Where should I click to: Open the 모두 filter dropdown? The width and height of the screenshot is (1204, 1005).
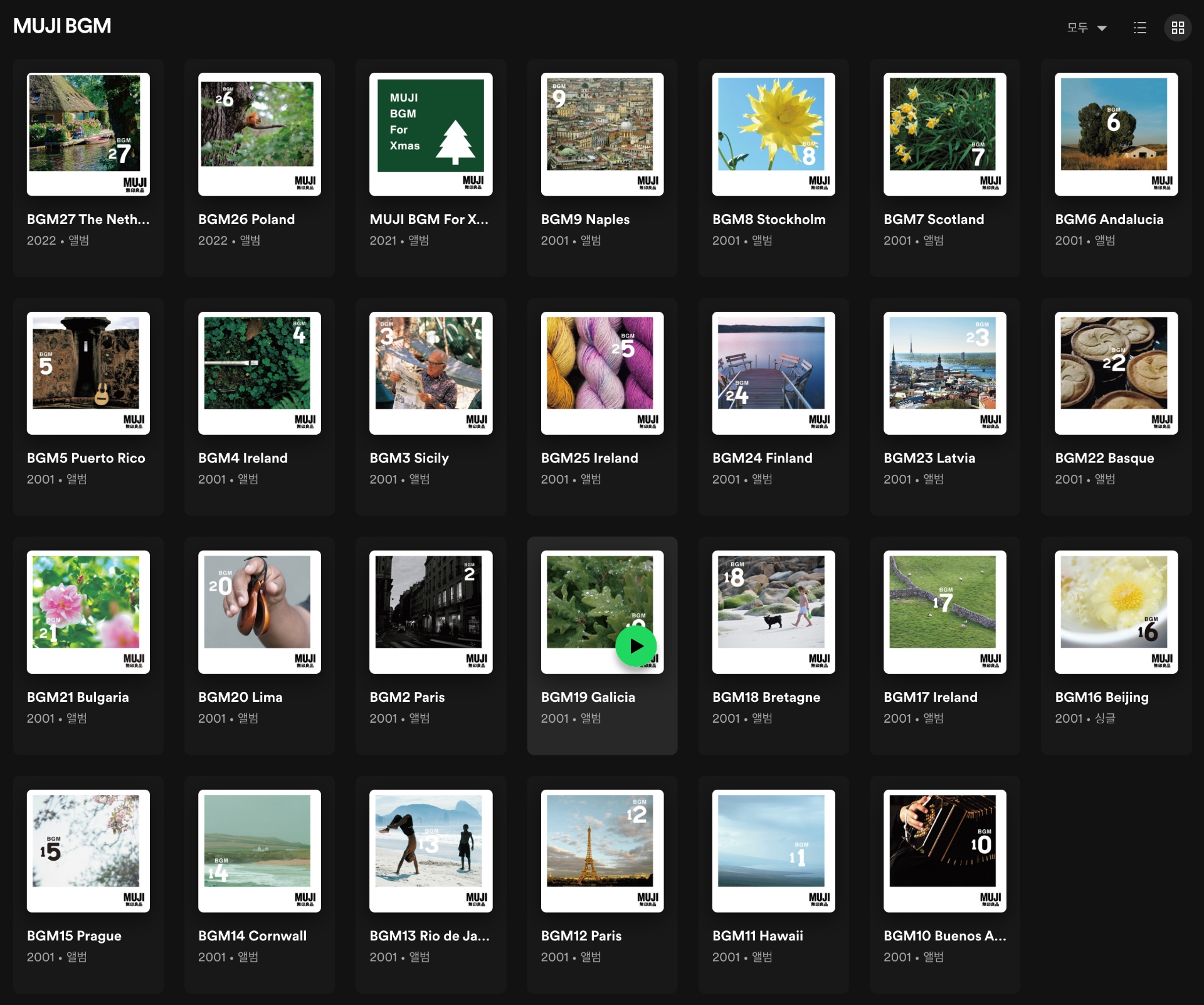[x=1087, y=28]
